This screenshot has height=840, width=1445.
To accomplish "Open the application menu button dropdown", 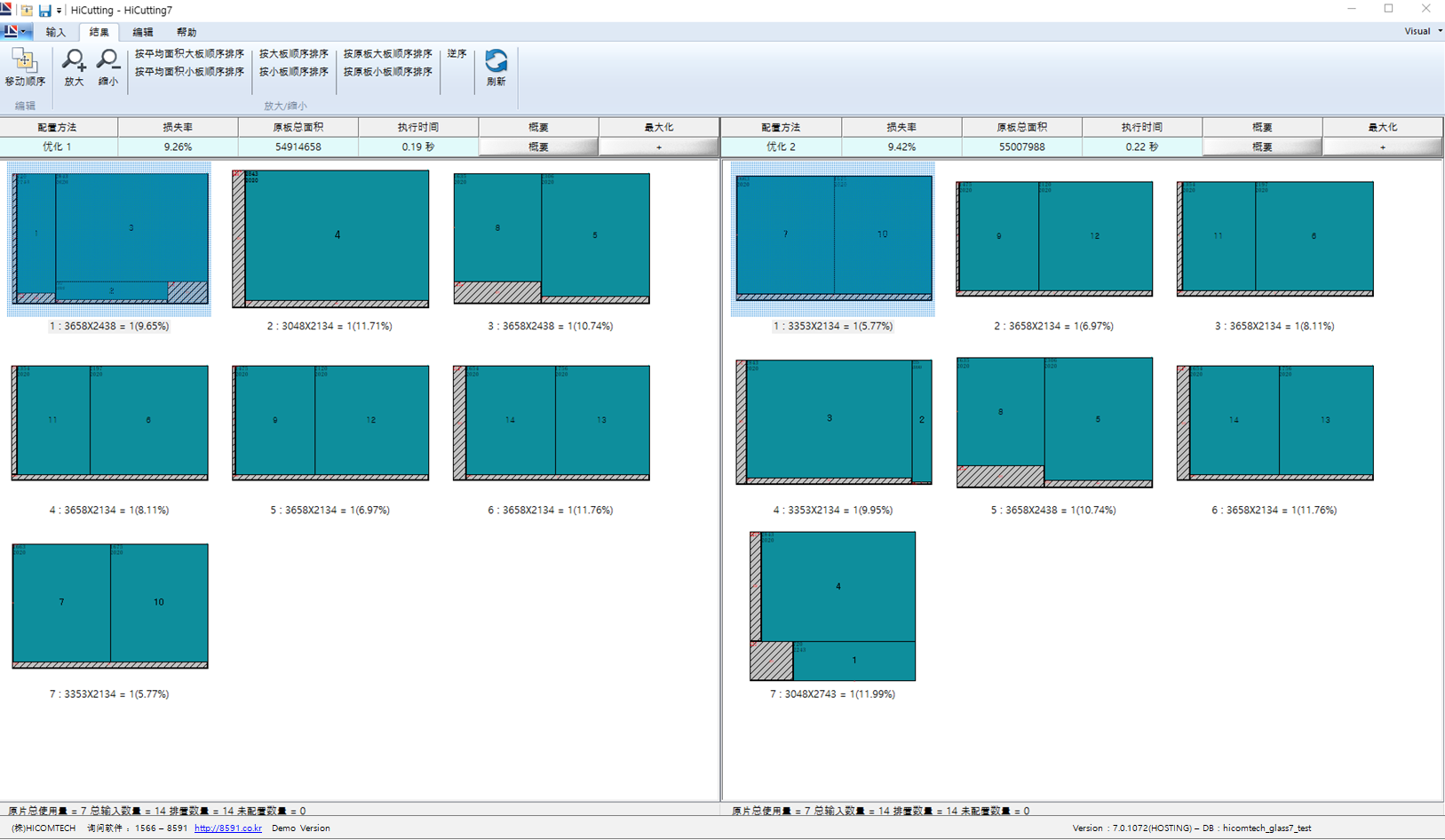I will click(x=16, y=32).
